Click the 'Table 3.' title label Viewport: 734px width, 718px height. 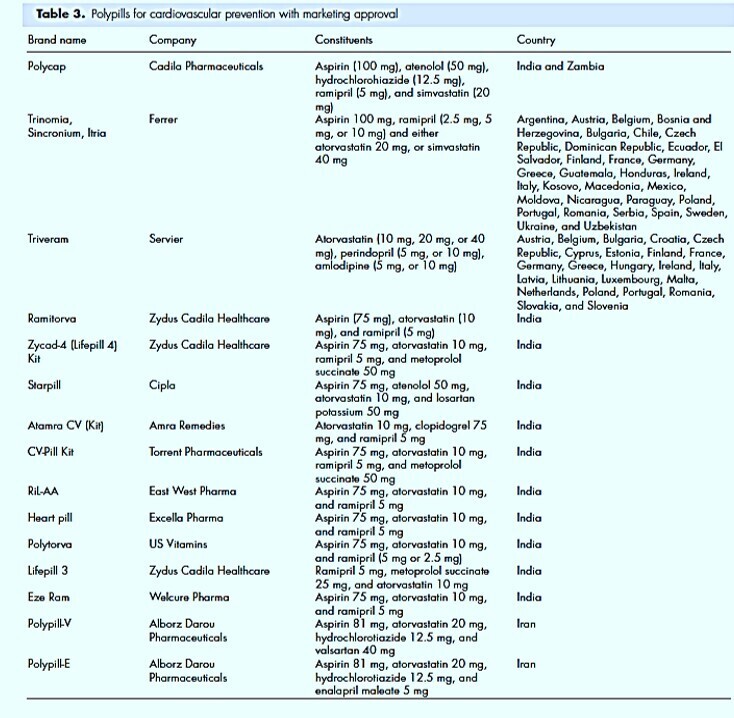tap(60, 14)
